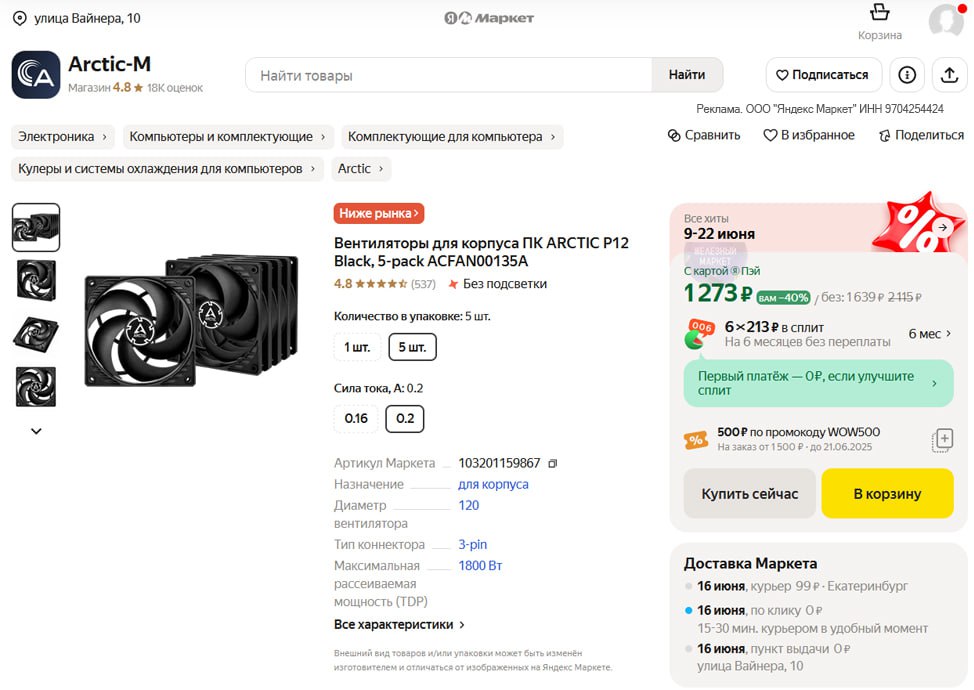The width and height of the screenshot is (974, 690).
Task: Click the store info icon
Action: click(x=907, y=75)
